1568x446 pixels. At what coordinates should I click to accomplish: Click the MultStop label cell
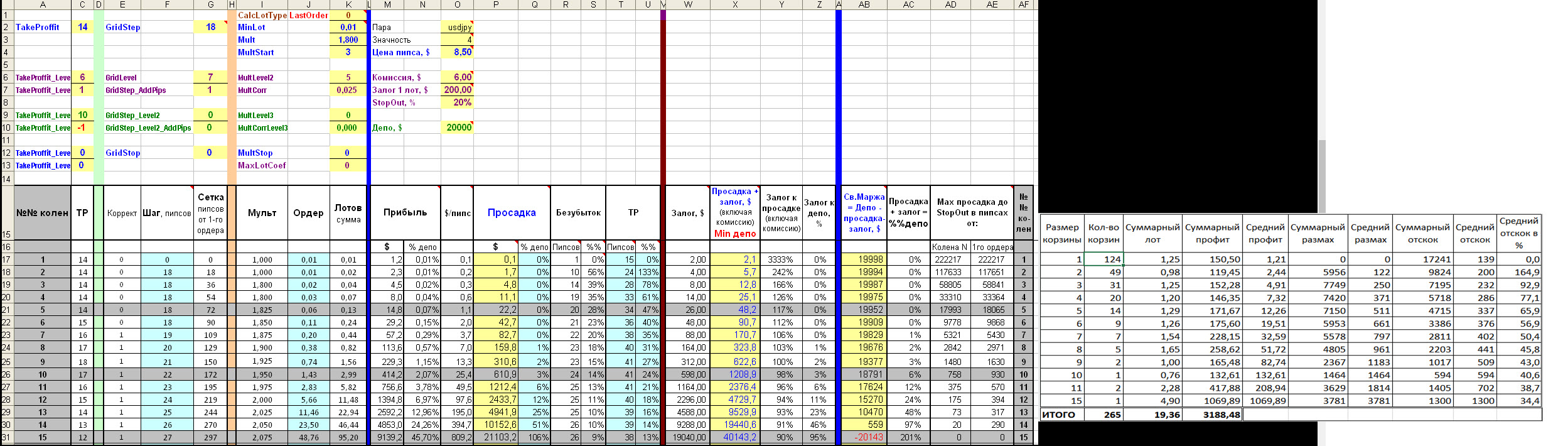click(262, 153)
